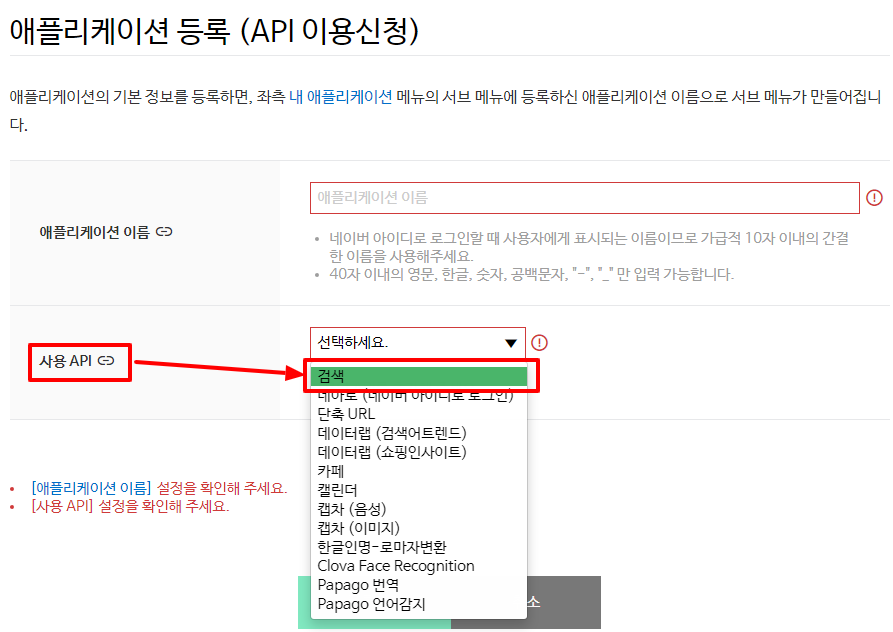Select Papago 언어감지 option

pyautogui.click(x=419, y=604)
